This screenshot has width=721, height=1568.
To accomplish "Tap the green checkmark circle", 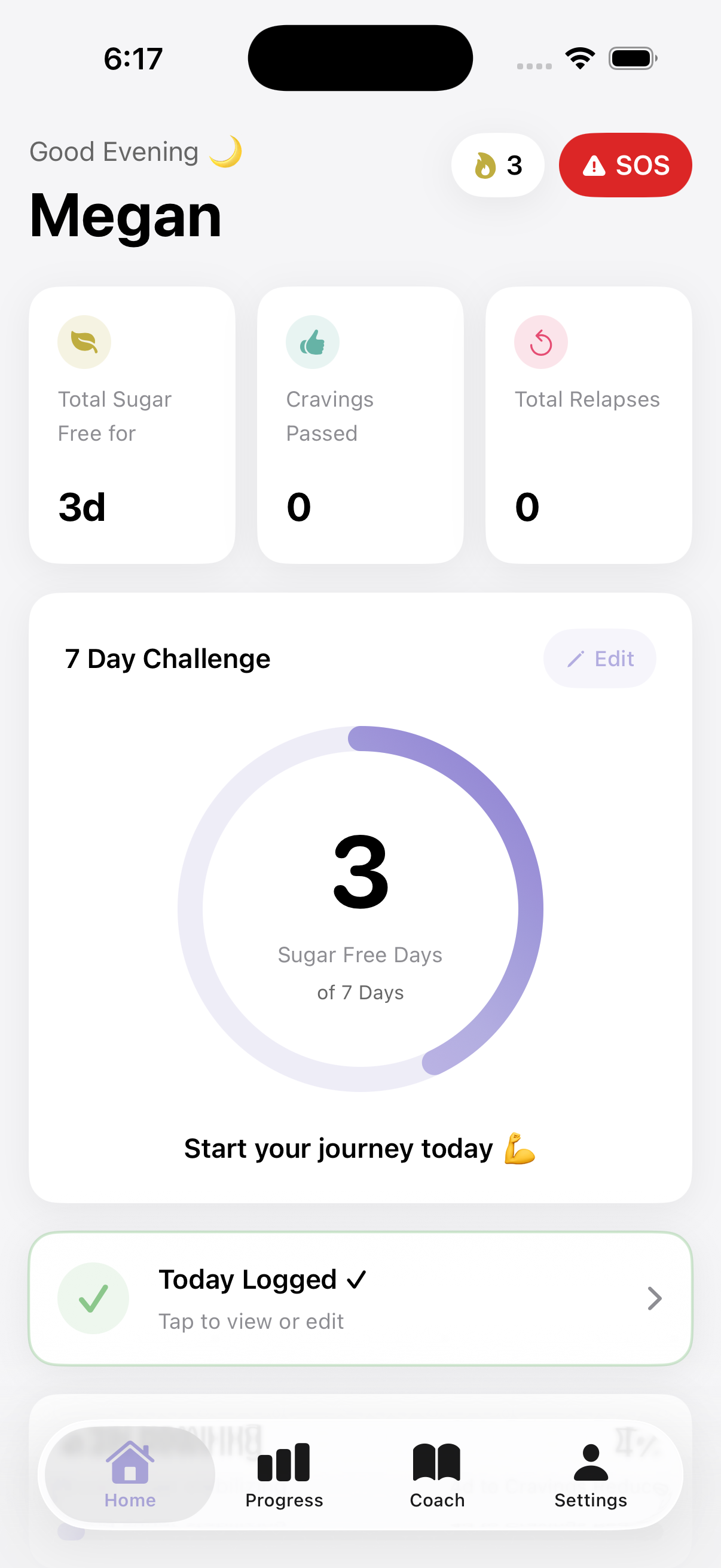I will pyautogui.click(x=93, y=1298).
